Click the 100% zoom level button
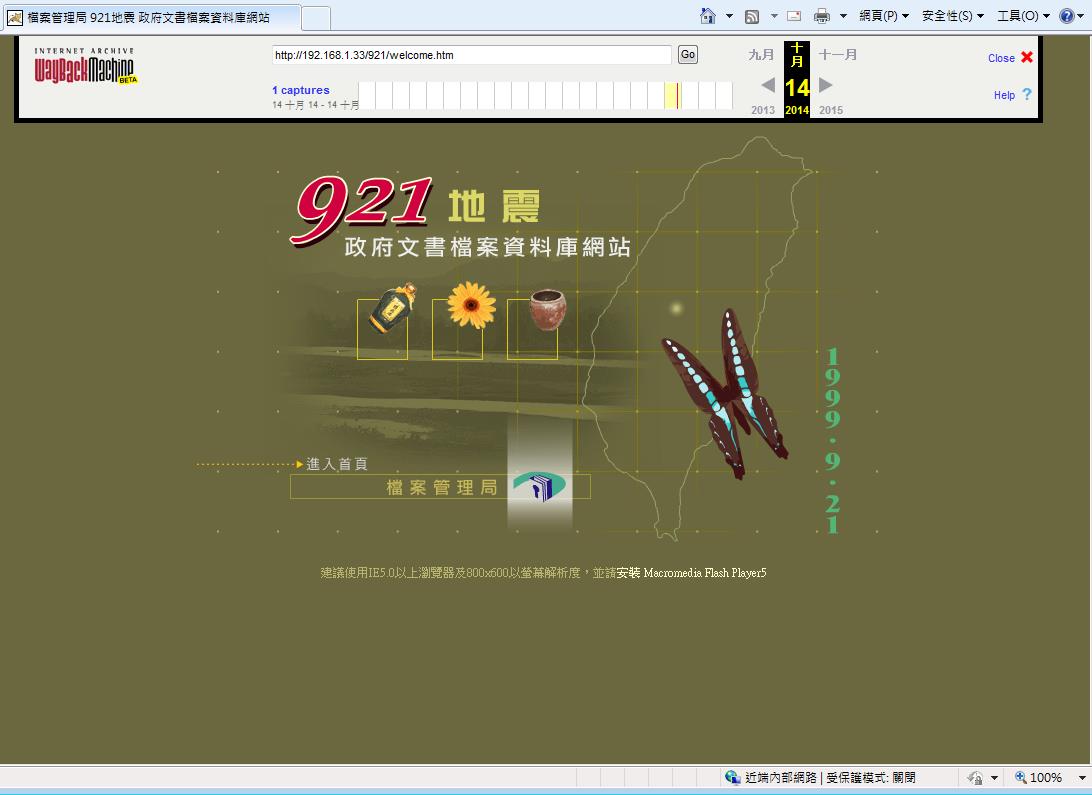 pos(1038,778)
